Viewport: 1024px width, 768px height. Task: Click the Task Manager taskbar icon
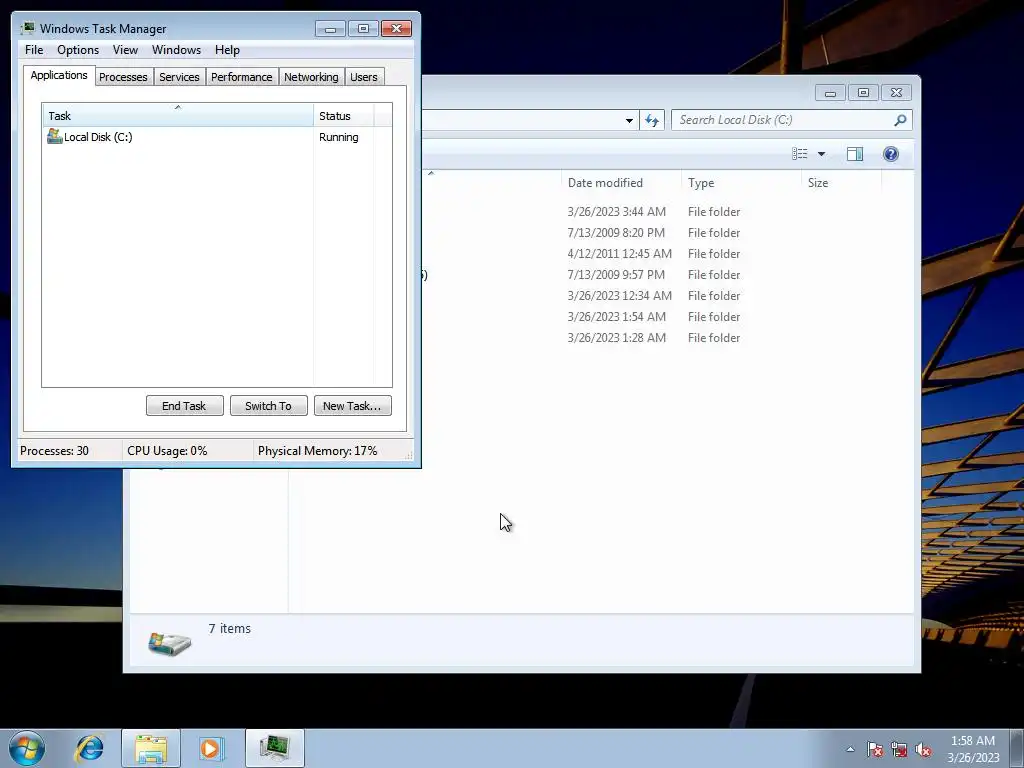[x=274, y=748]
